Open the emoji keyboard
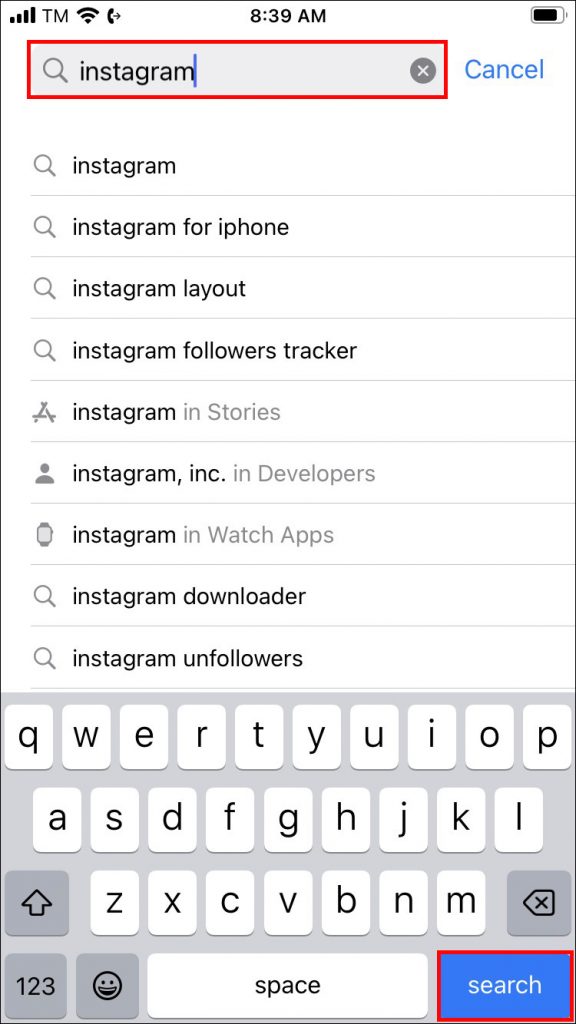The height and width of the screenshot is (1024, 576). coord(107,985)
